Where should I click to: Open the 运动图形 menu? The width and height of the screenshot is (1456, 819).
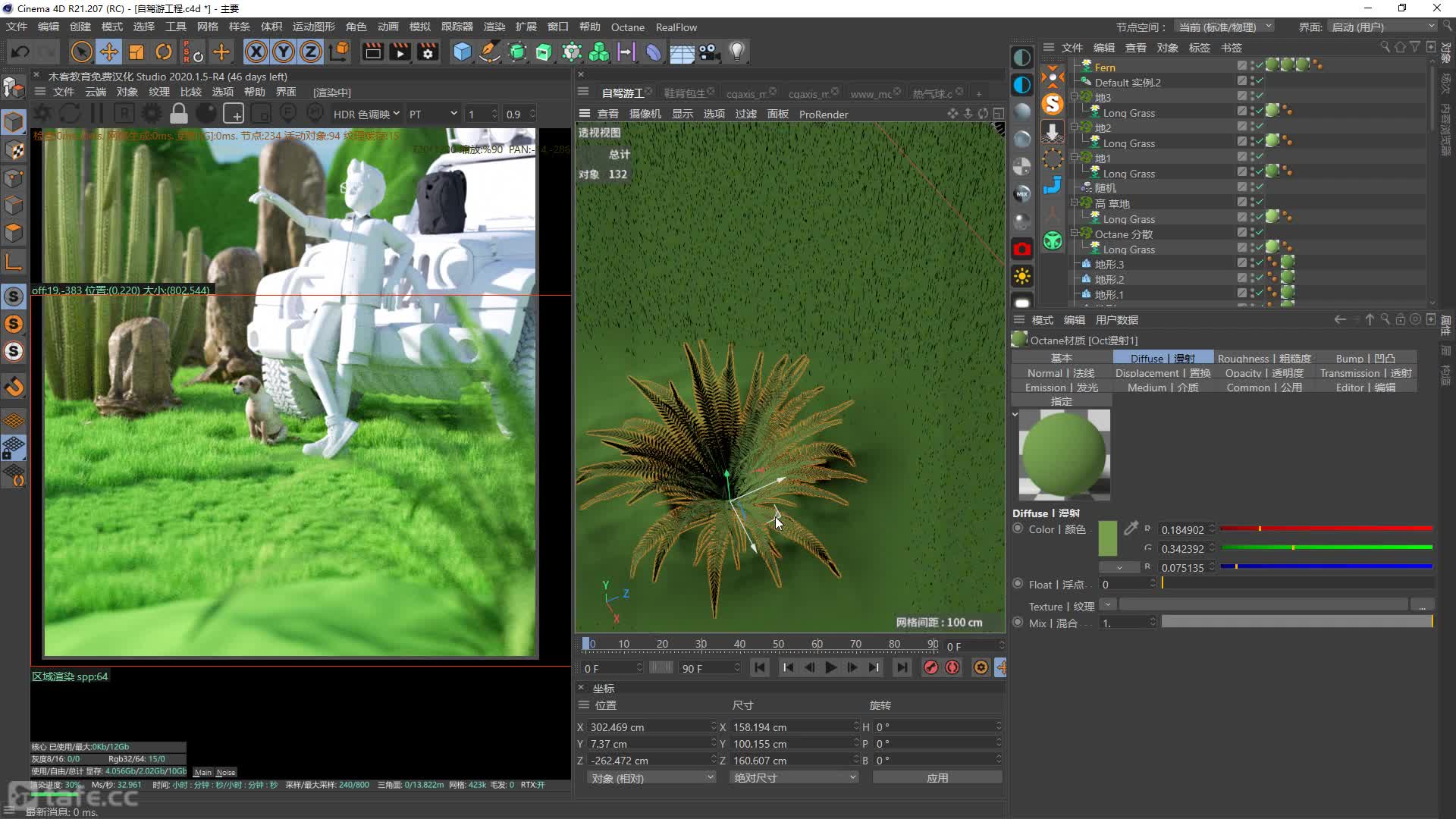[x=314, y=27]
